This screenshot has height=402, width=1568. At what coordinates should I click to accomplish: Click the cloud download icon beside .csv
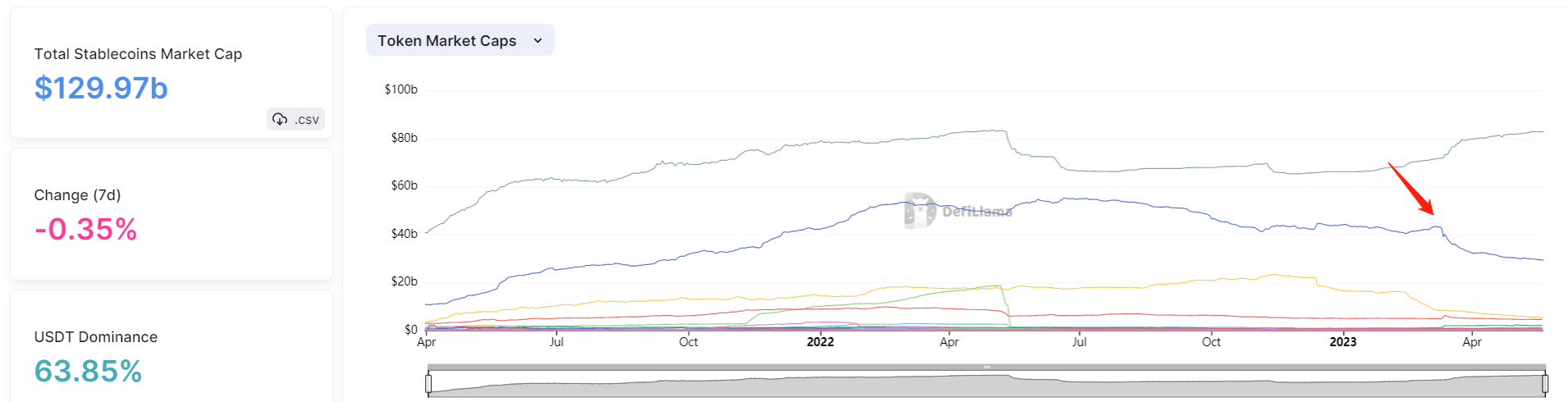[x=280, y=119]
